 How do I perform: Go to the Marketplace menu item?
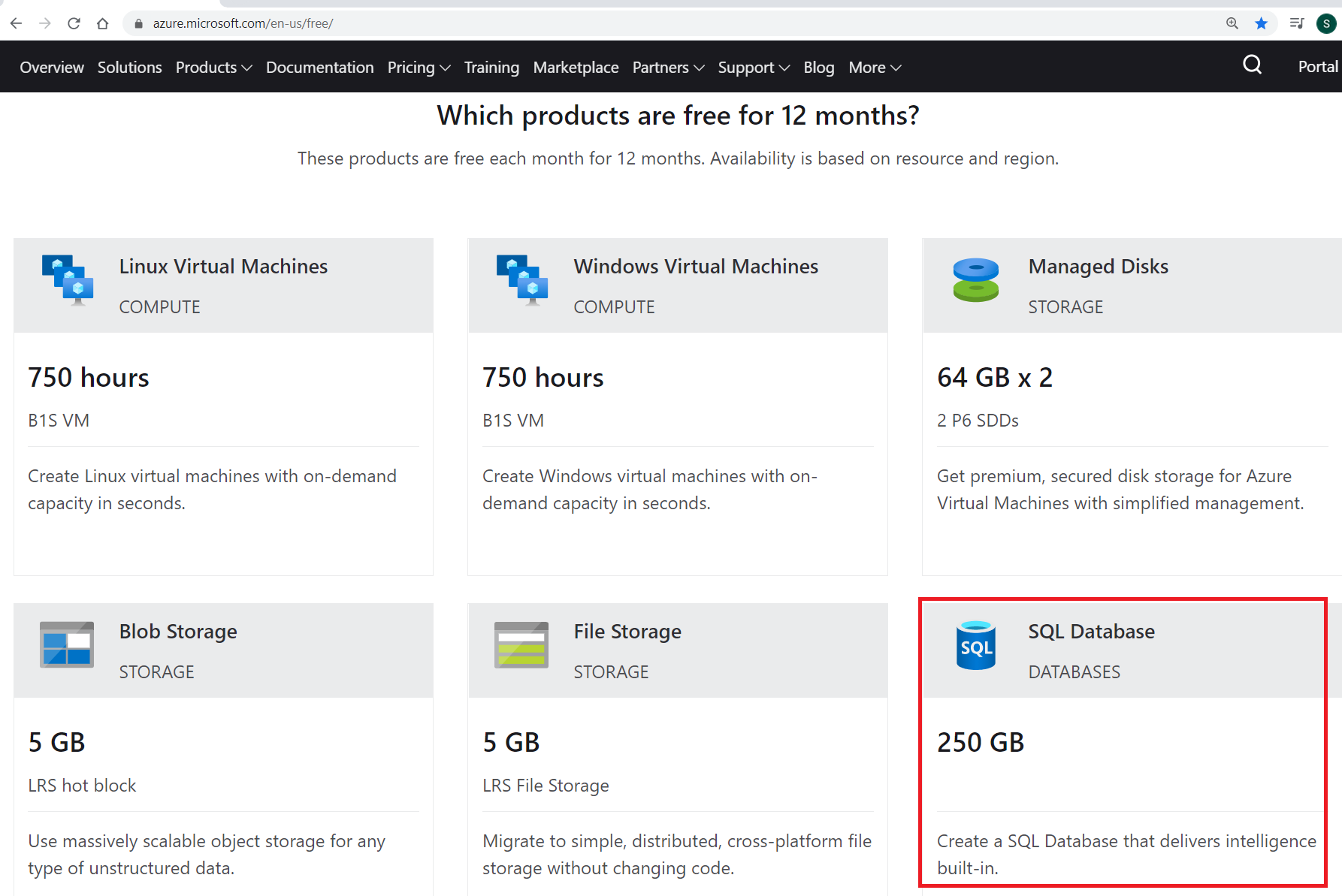576,68
